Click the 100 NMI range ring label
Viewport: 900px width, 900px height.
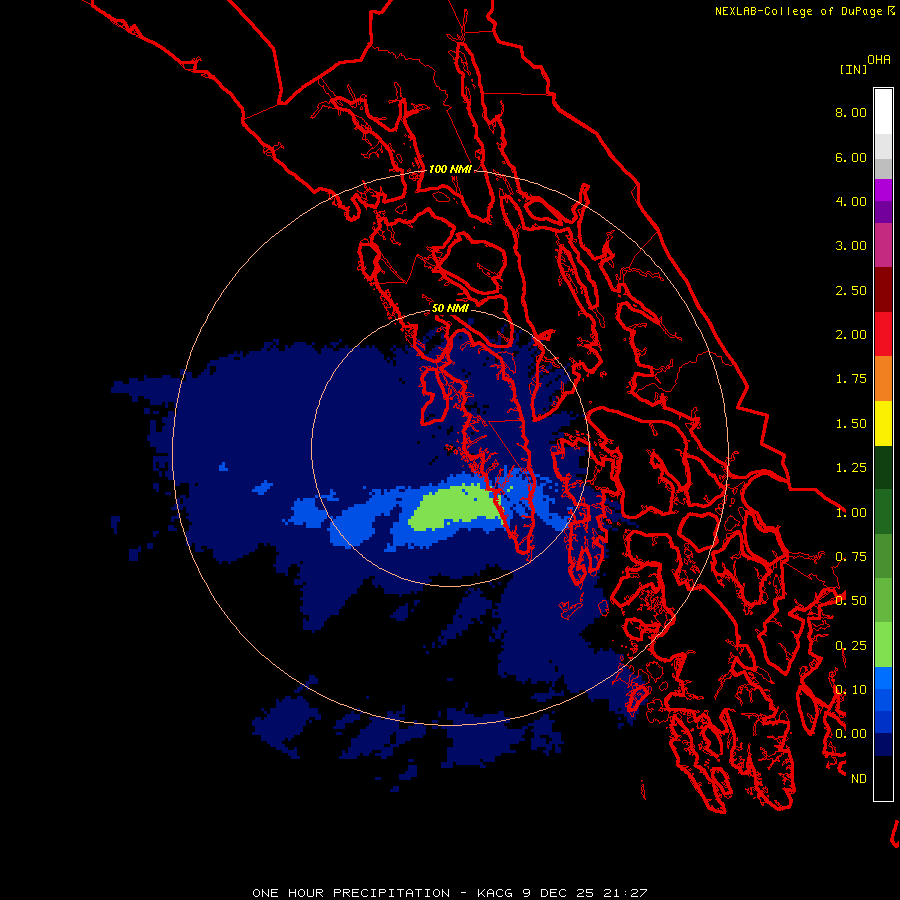coord(450,169)
